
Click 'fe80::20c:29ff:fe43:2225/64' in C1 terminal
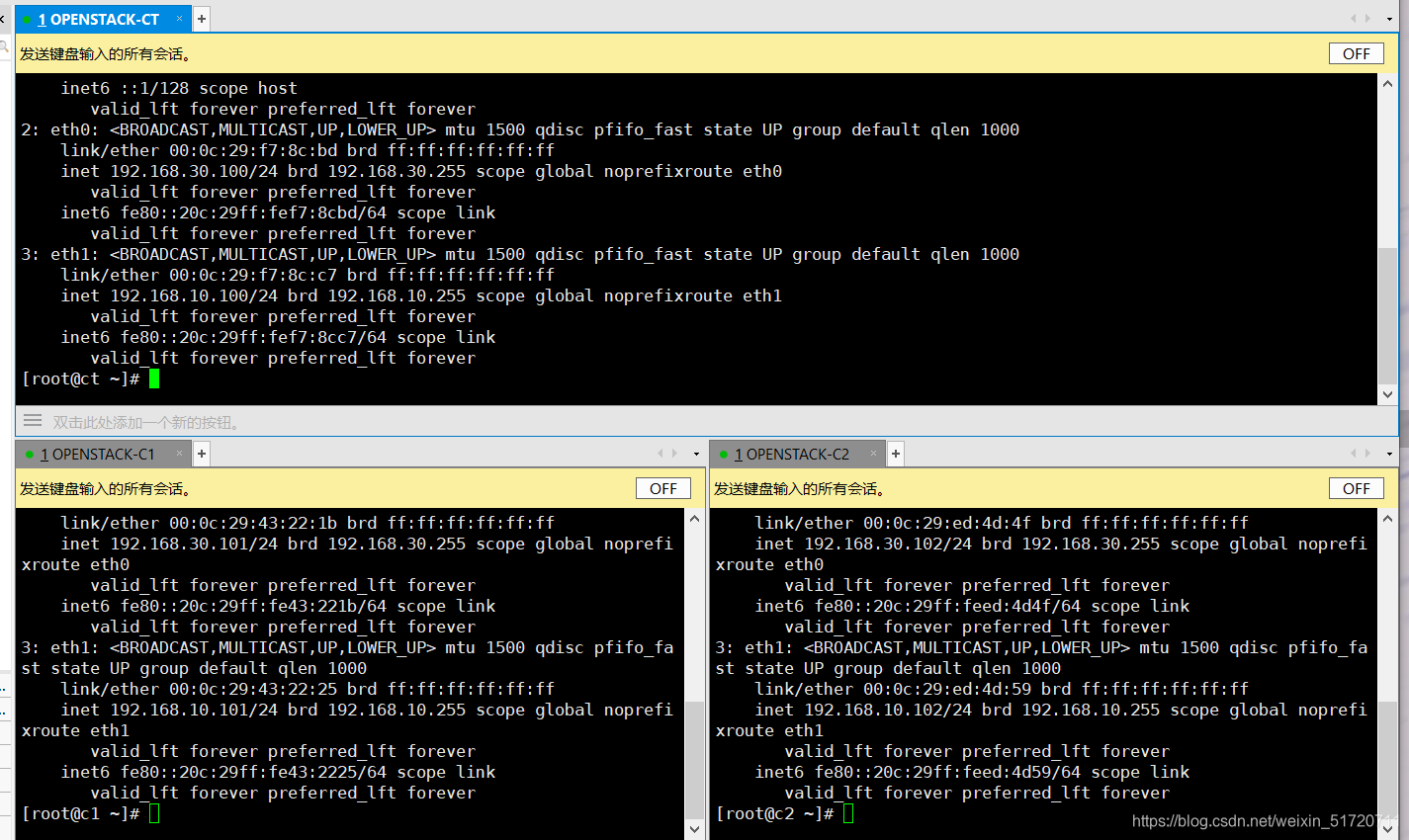[x=253, y=772]
